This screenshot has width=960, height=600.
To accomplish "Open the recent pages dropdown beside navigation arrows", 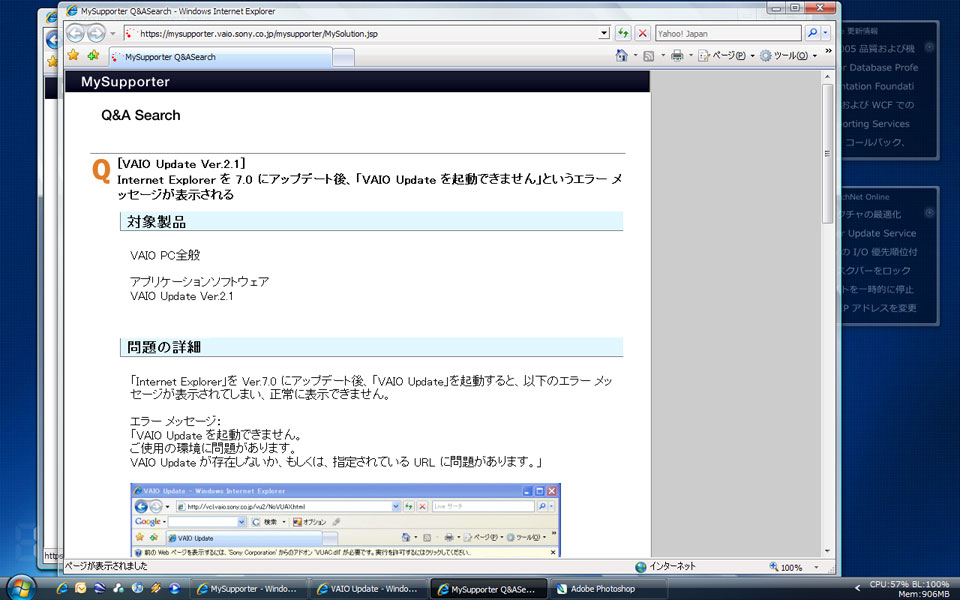I will [x=113, y=34].
